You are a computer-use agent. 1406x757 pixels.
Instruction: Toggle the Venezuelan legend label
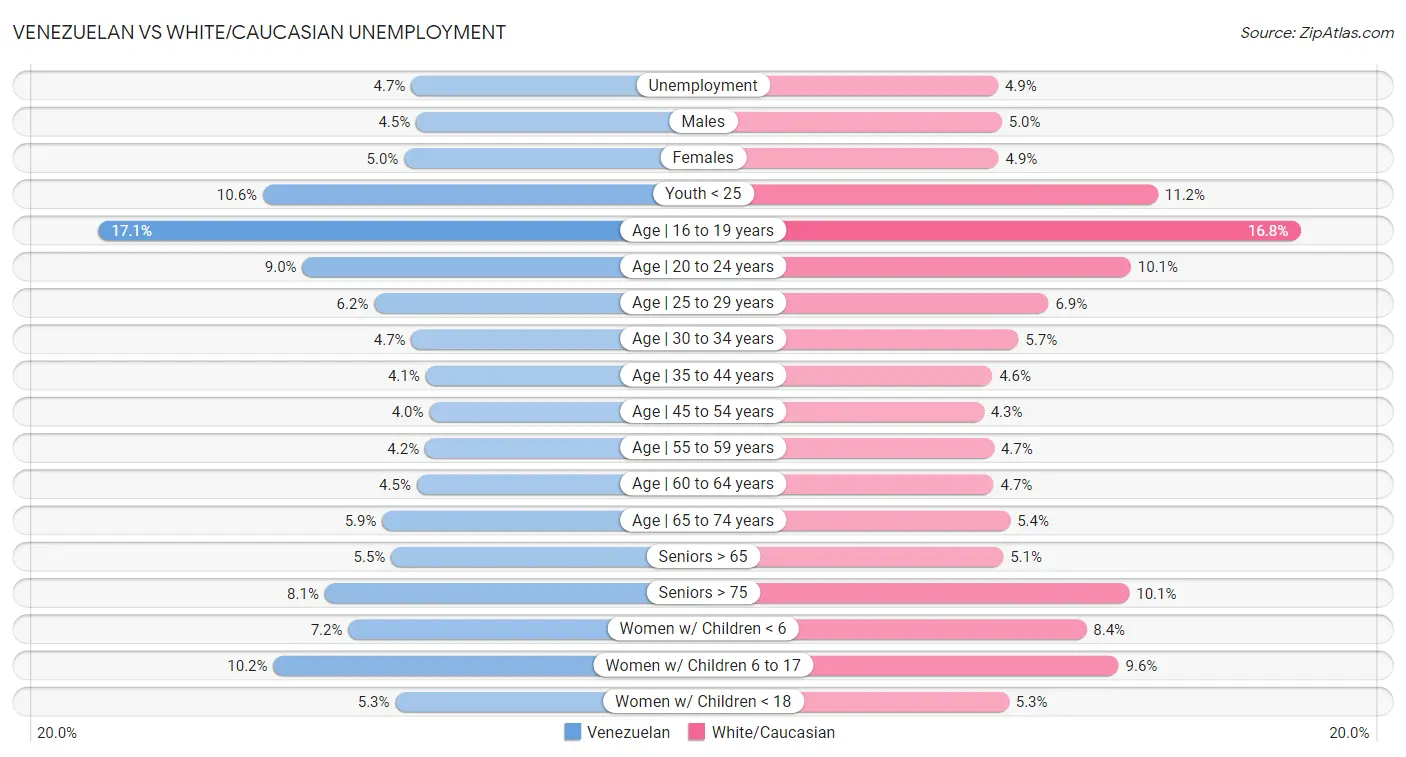628,732
